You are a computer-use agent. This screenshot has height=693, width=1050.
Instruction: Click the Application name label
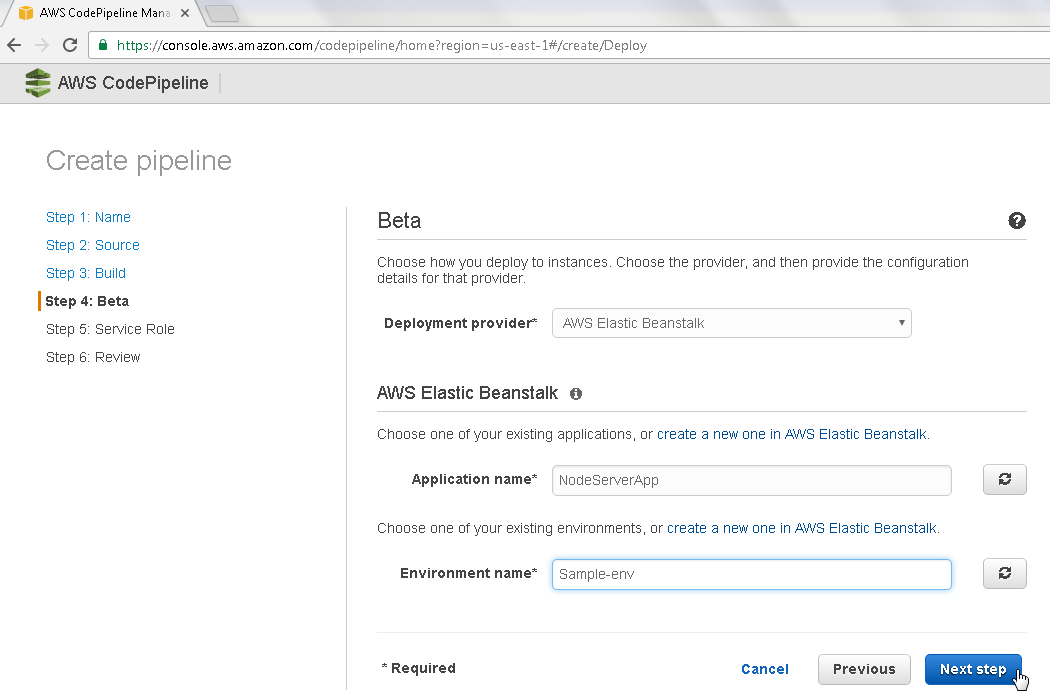click(474, 479)
